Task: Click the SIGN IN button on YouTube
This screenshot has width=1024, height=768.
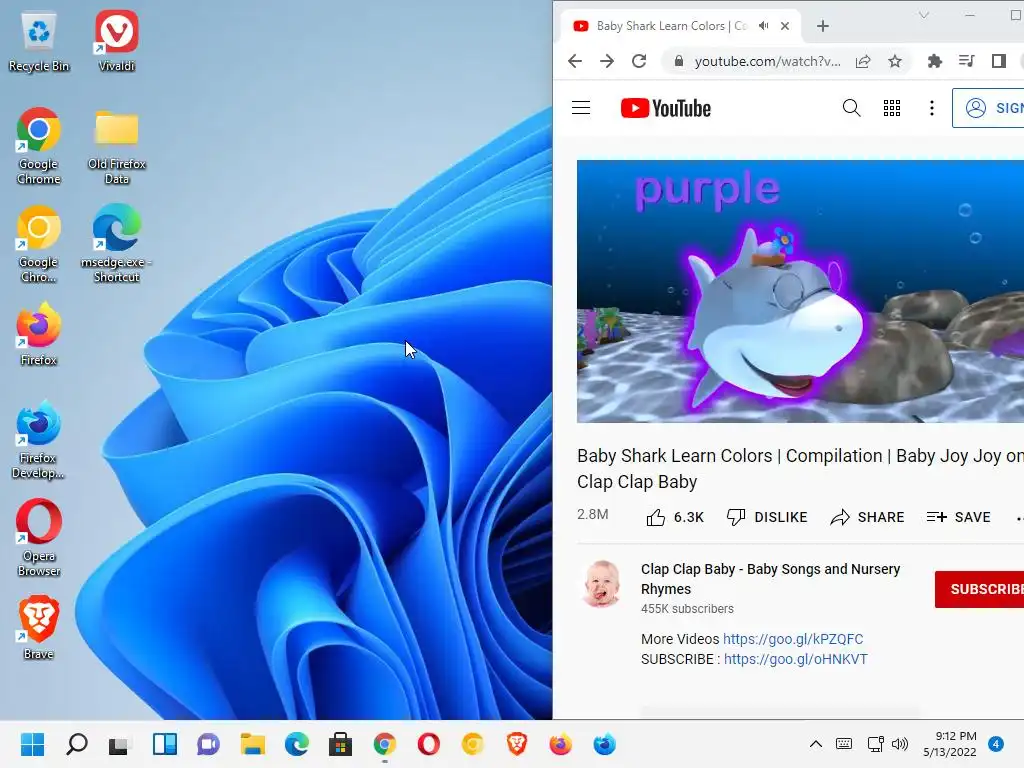Action: [987, 108]
